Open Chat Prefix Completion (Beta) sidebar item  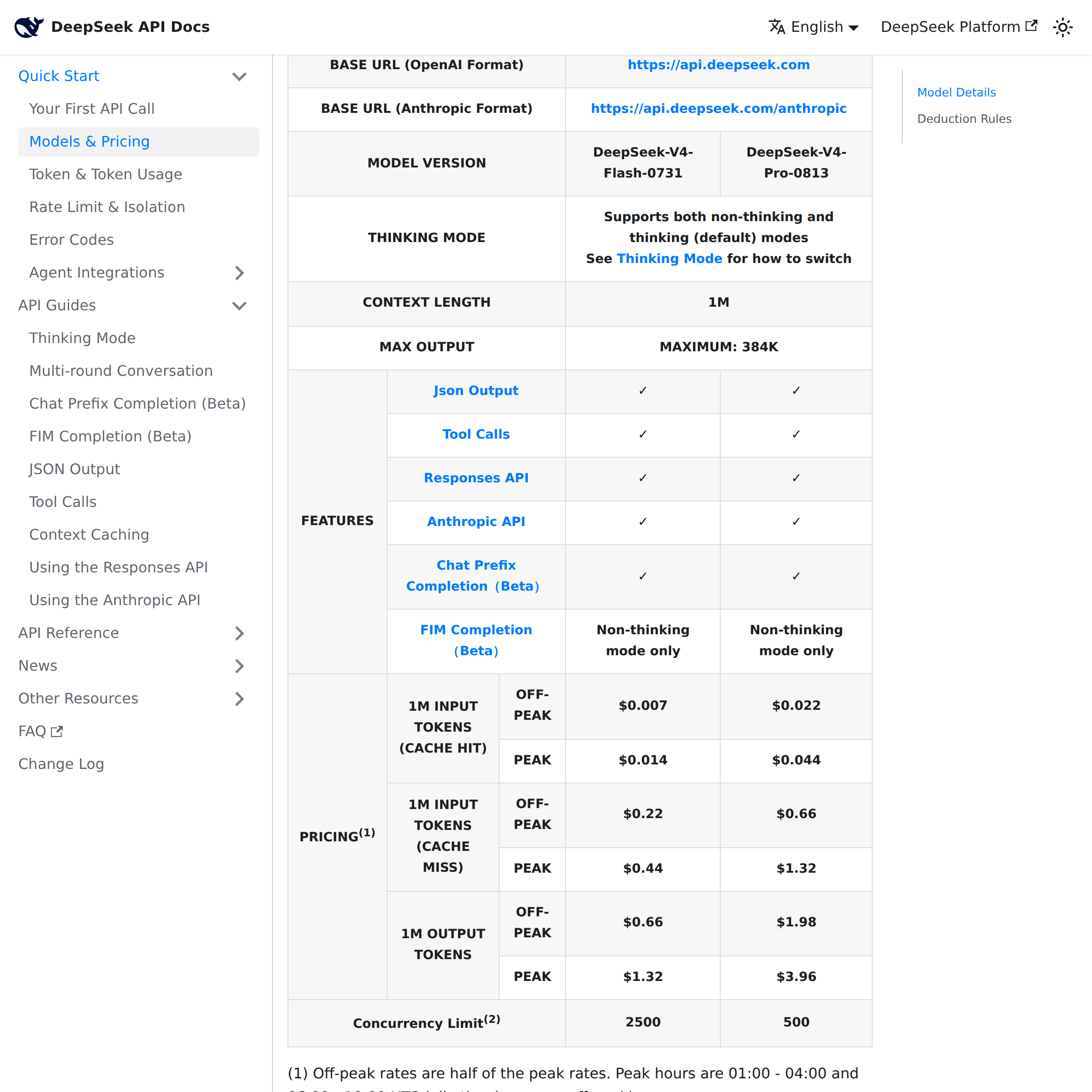click(137, 404)
